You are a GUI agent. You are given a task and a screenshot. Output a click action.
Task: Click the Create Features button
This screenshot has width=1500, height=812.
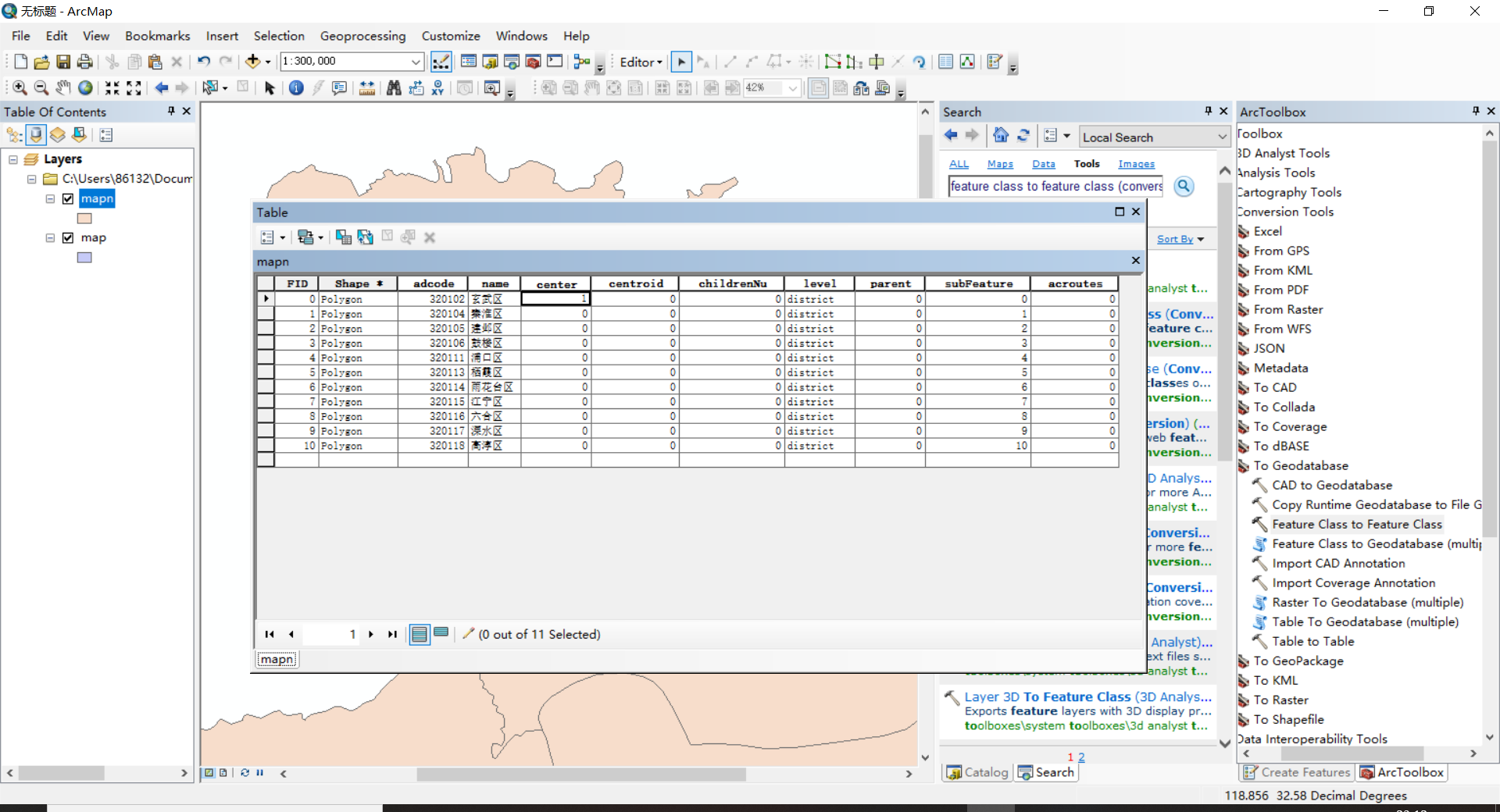[1297, 772]
